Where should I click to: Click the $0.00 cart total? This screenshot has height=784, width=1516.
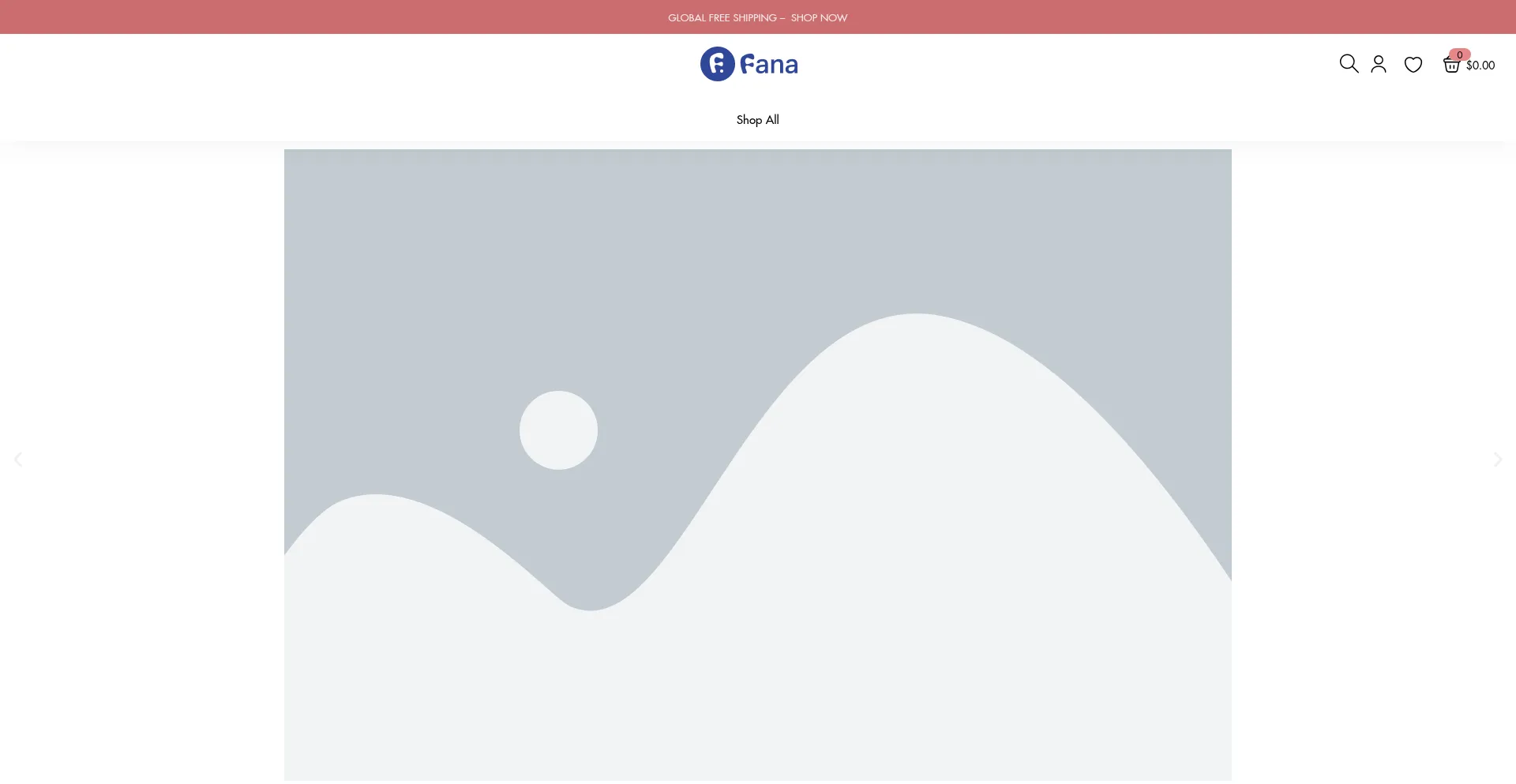pyautogui.click(x=1480, y=66)
